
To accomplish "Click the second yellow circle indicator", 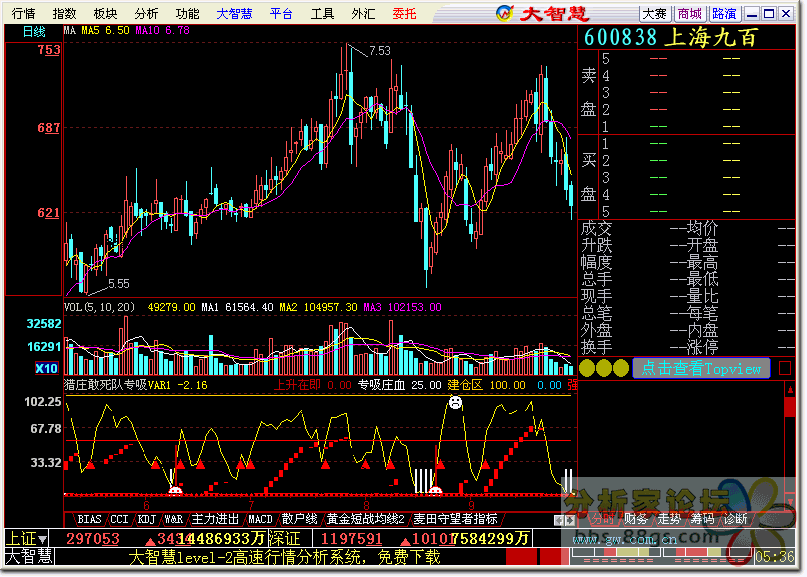I will [x=604, y=368].
